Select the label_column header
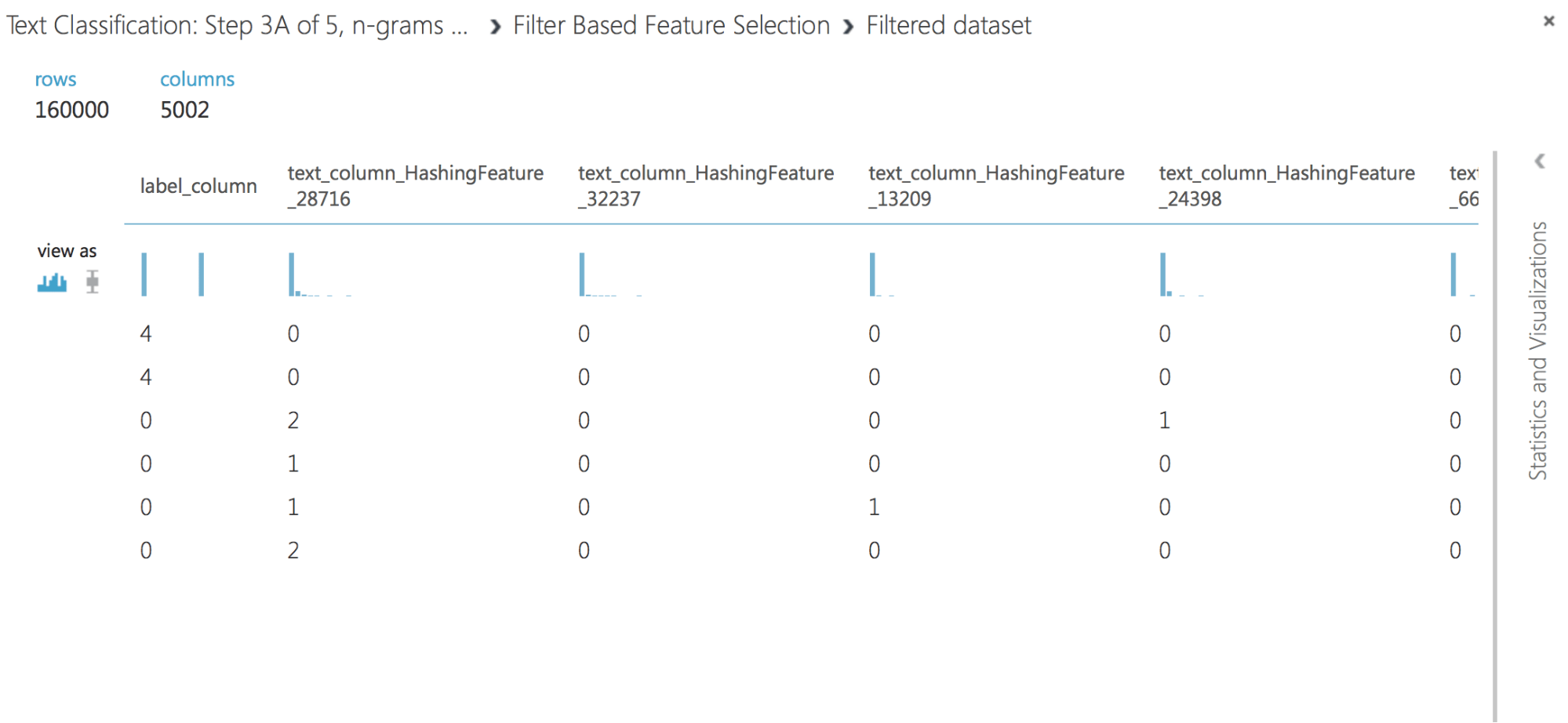 (x=198, y=187)
